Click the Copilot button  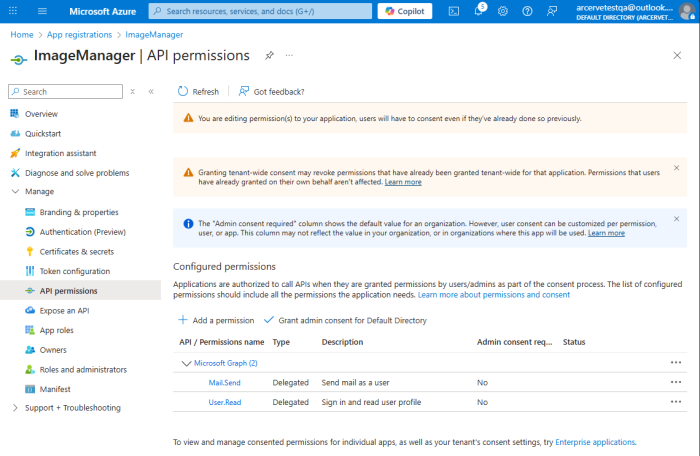click(404, 11)
